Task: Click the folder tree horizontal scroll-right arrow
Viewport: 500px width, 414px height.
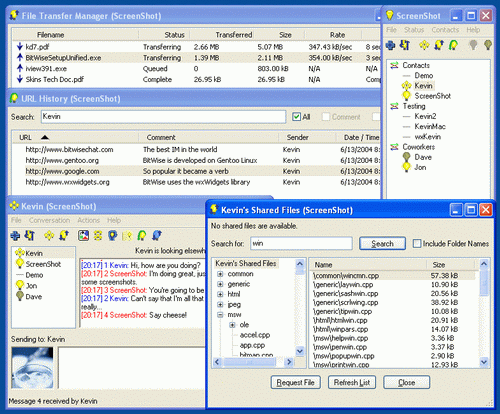Action: (x=289, y=362)
